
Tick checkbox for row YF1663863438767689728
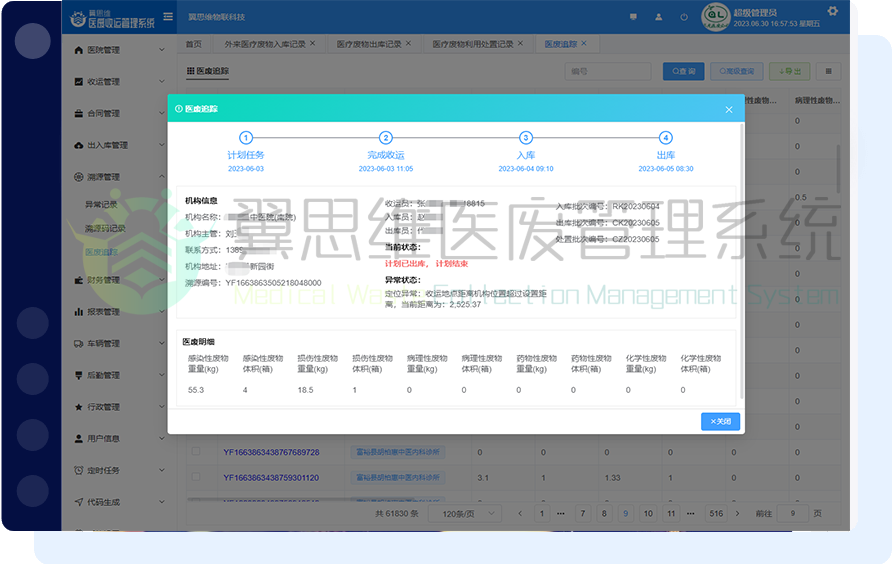tap(196, 452)
